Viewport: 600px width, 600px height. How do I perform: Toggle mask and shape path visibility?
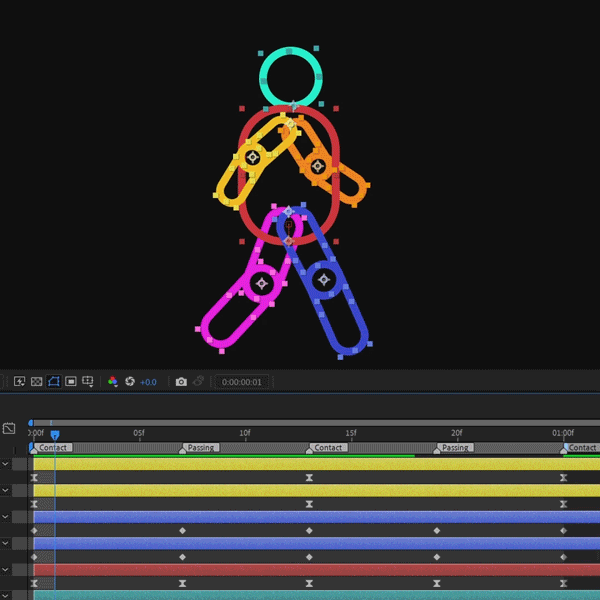(54, 382)
